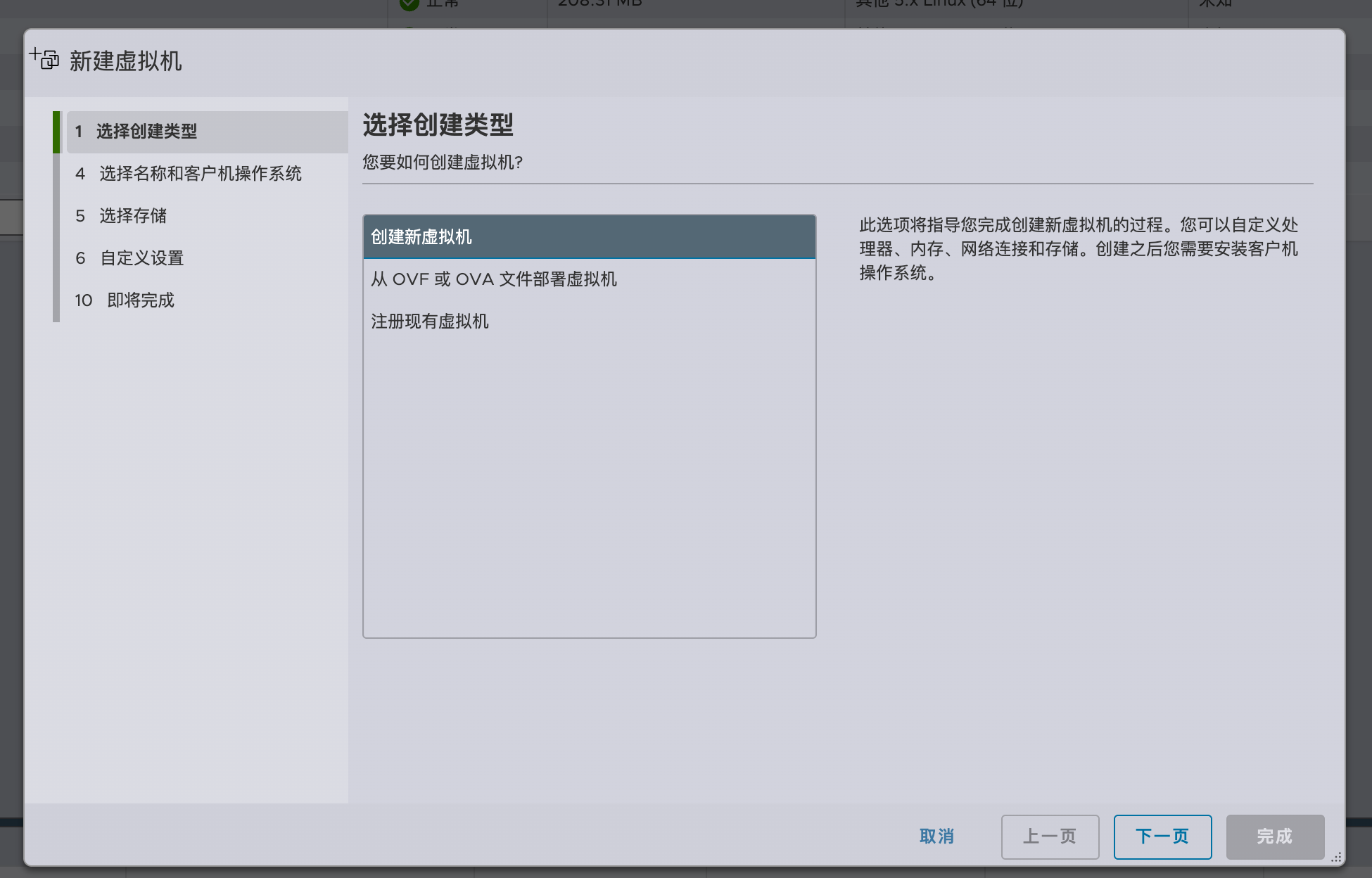Click the 选择创建类型 page heading
1372x878 pixels.
[x=438, y=125]
